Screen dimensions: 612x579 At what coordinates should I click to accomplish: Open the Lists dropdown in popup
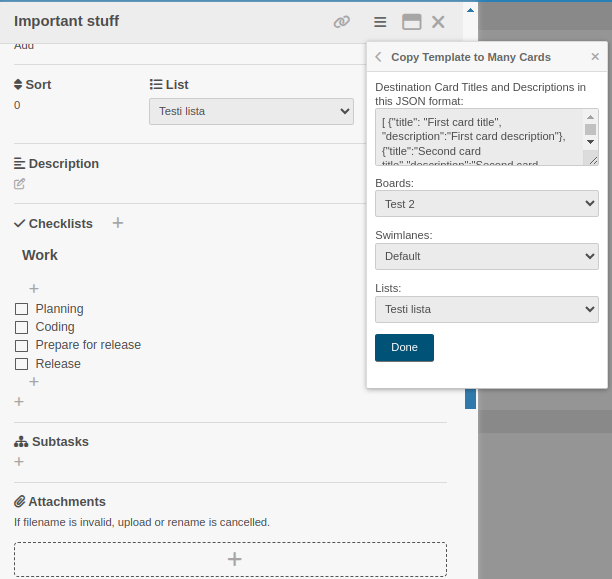pos(486,309)
